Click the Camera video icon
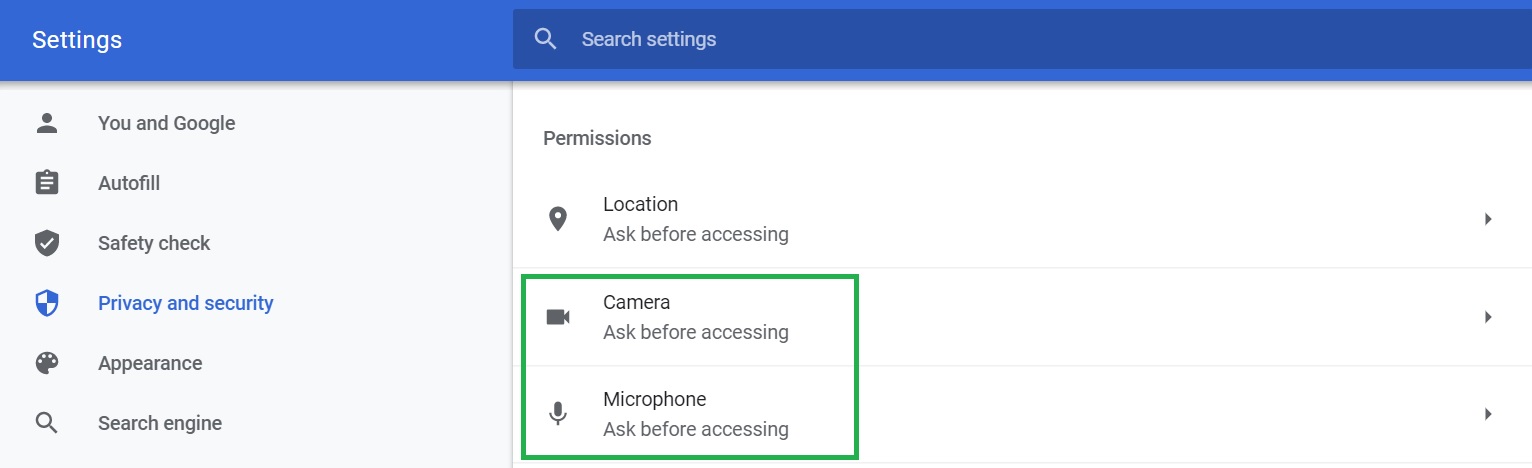1532x468 pixels. coord(558,317)
